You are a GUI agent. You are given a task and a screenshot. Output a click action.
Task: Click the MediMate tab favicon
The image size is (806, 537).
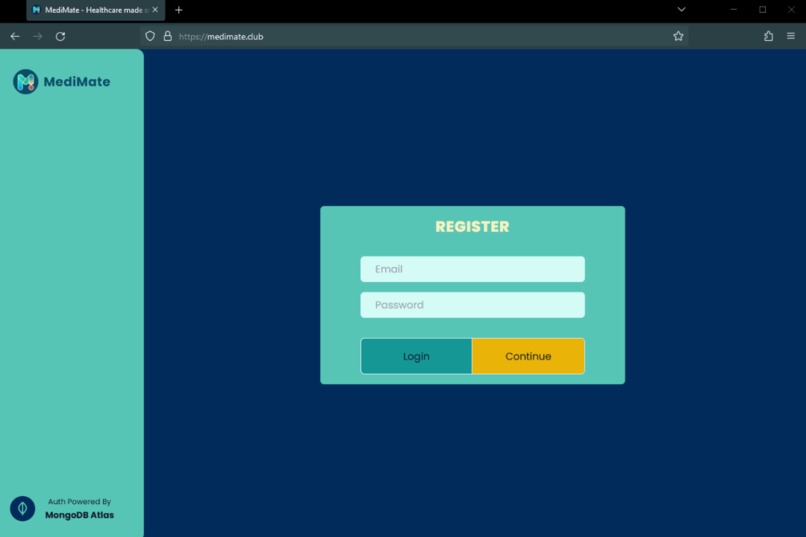[x=36, y=10]
